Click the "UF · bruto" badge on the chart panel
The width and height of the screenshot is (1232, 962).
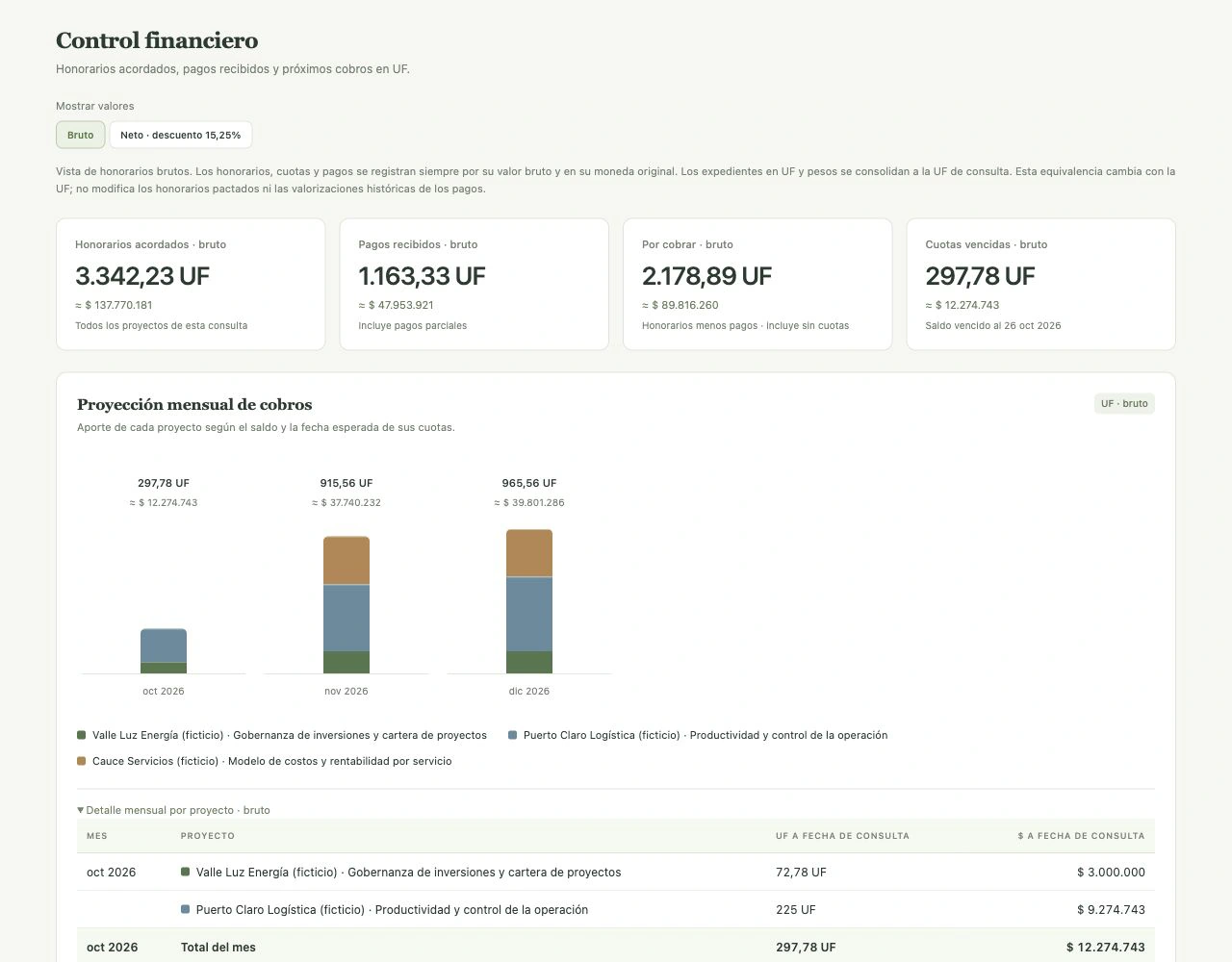coord(1124,404)
